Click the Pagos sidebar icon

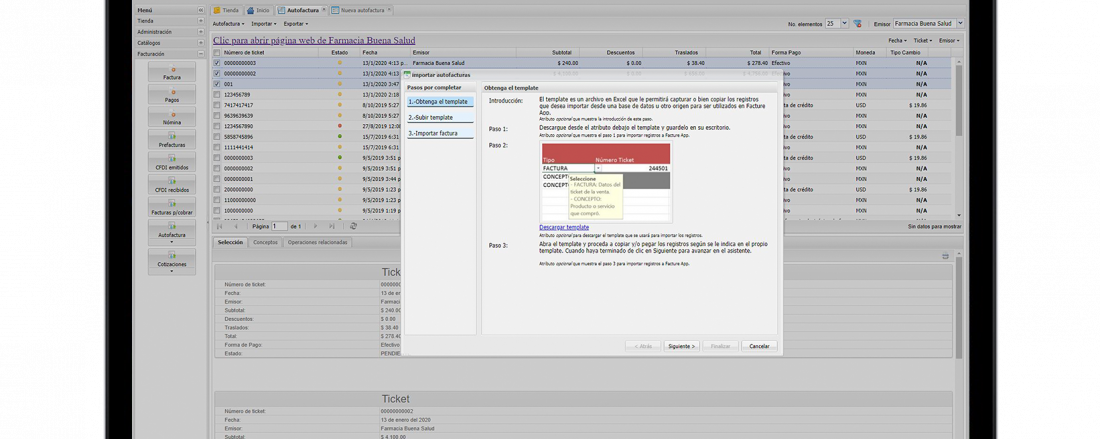pos(172,95)
